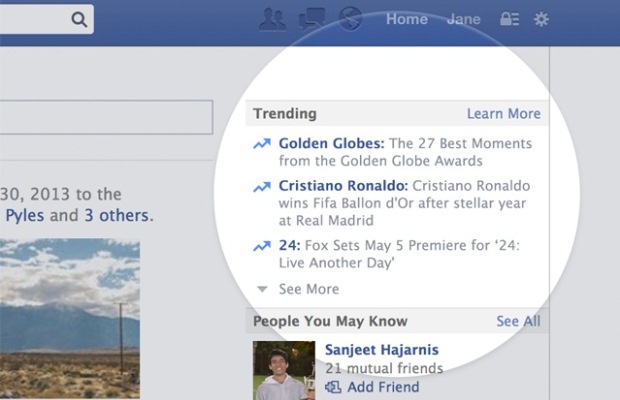Open the friend requests icon

pyautogui.click(x=272, y=19)
